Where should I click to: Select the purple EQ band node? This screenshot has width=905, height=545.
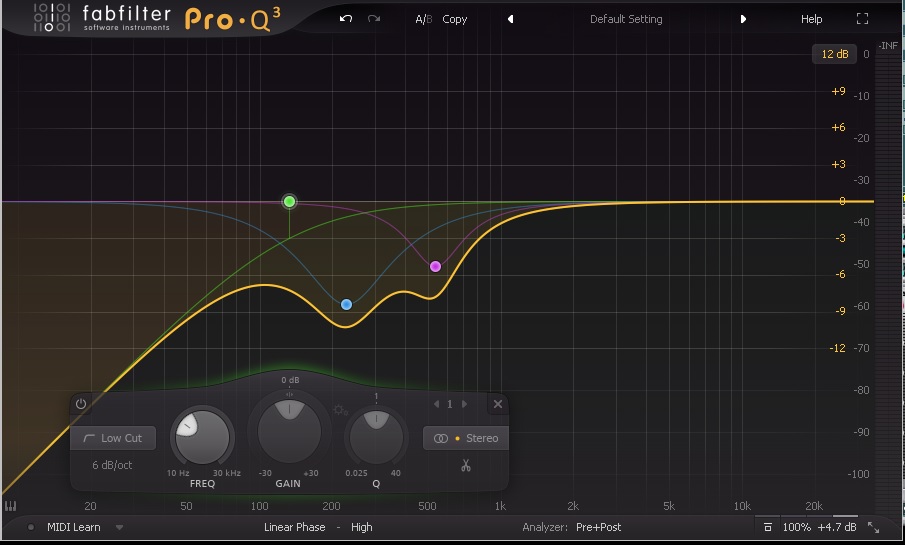(x=436, y=266)
